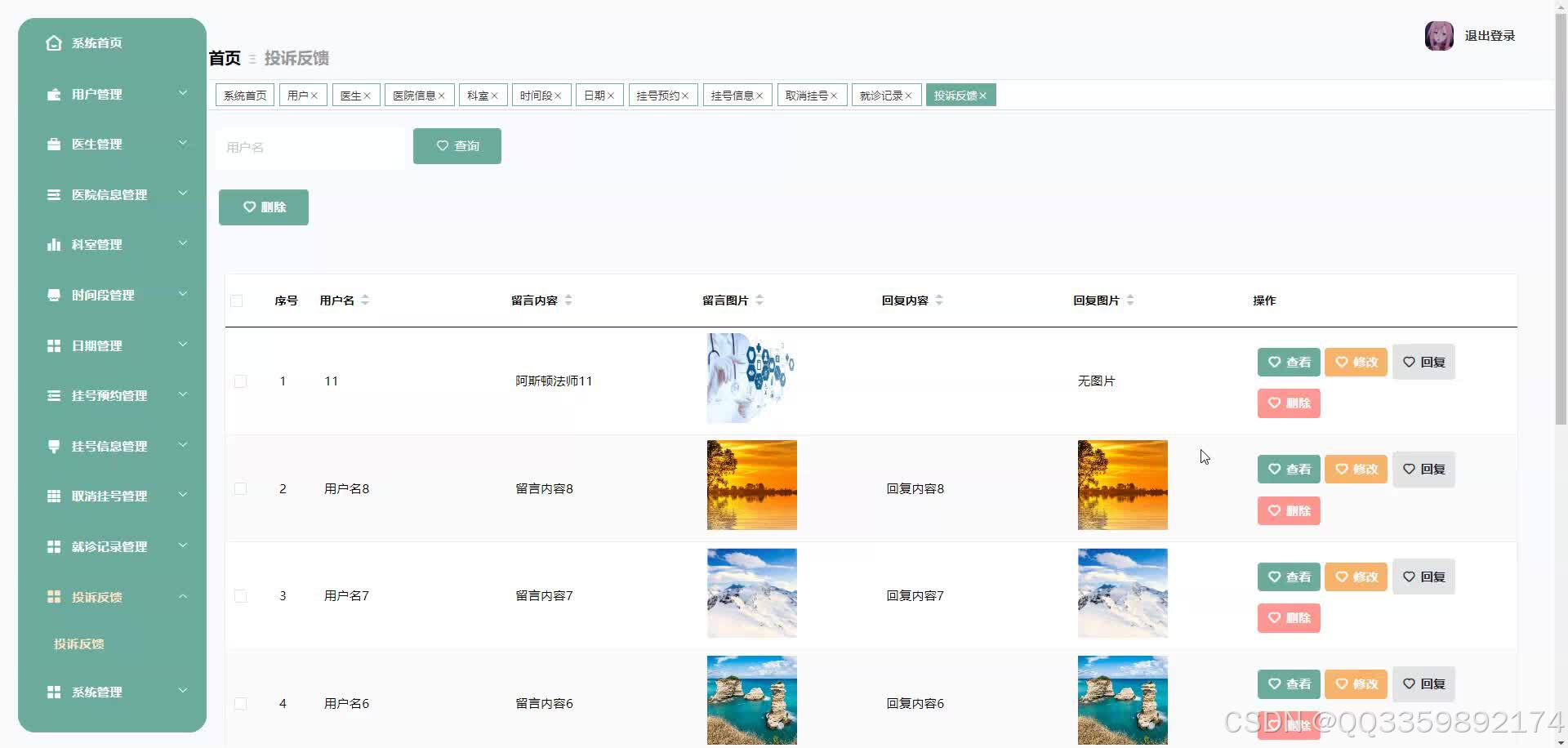
Task: Click the 挂号信息管理 icon
Action: pyautogui.click(x=54, y=447)
